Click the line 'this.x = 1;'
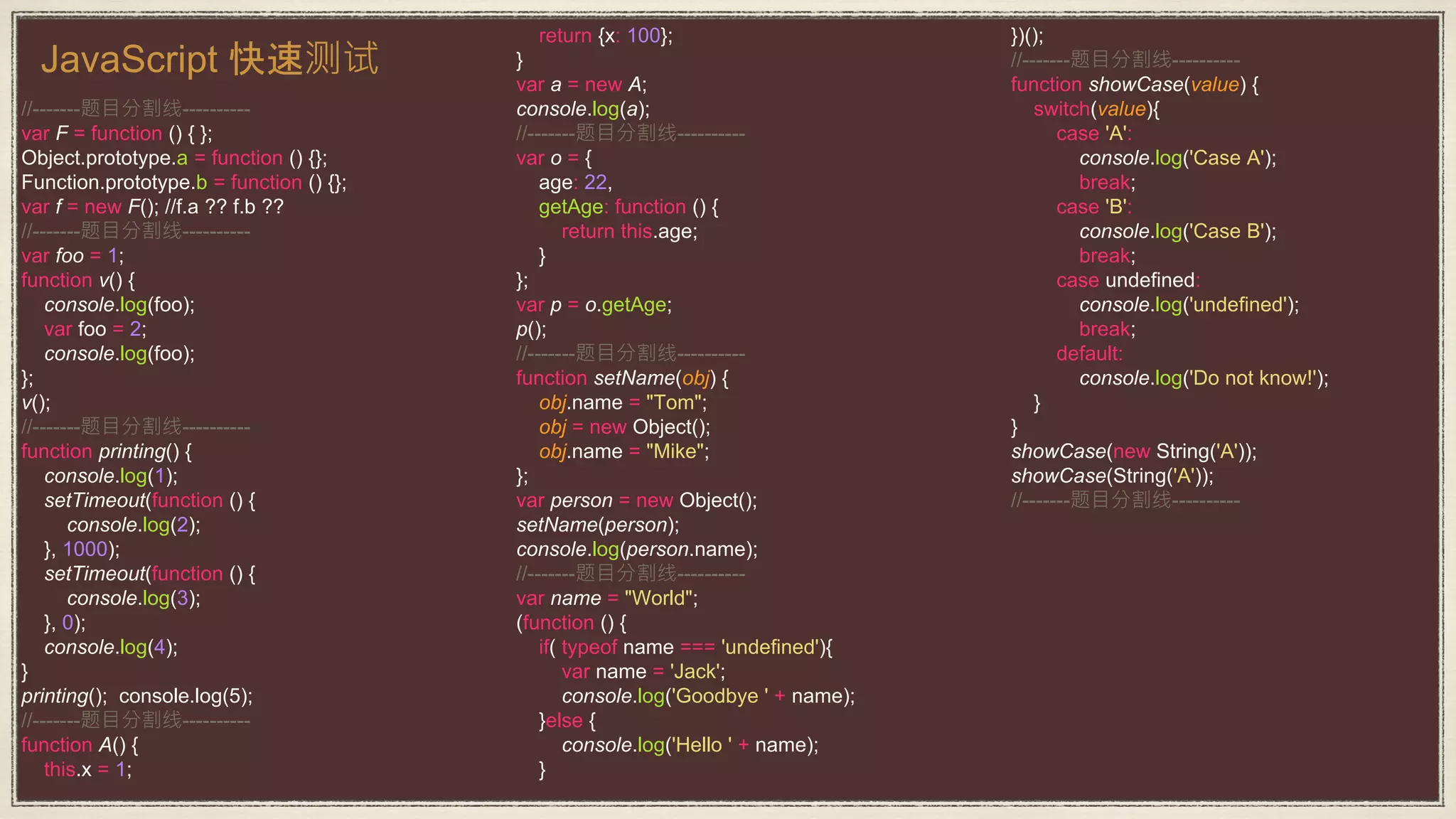The width and height of the screenshot is (1456, 819). point(88,769)
